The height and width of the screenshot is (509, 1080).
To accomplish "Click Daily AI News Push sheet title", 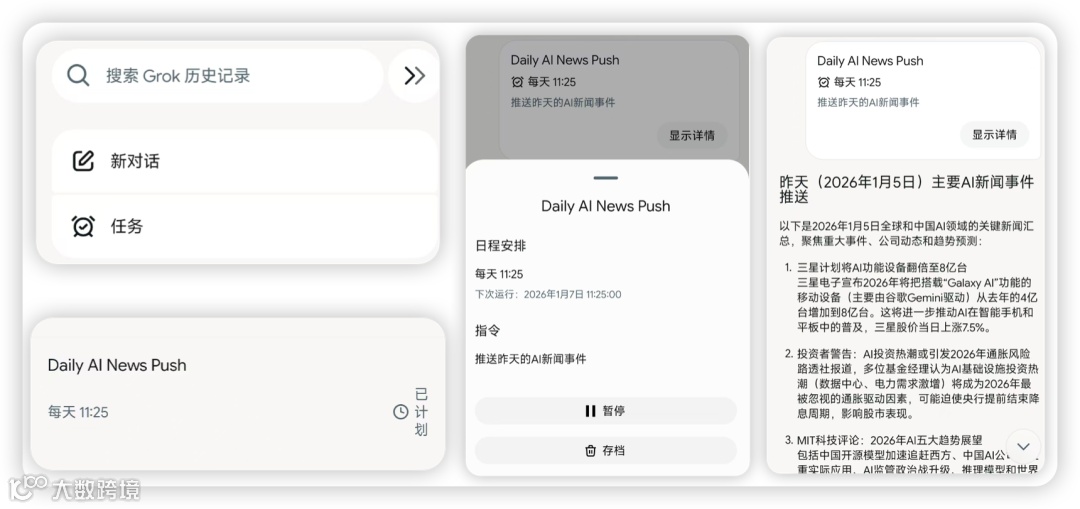I will click(x=606, y=206).
